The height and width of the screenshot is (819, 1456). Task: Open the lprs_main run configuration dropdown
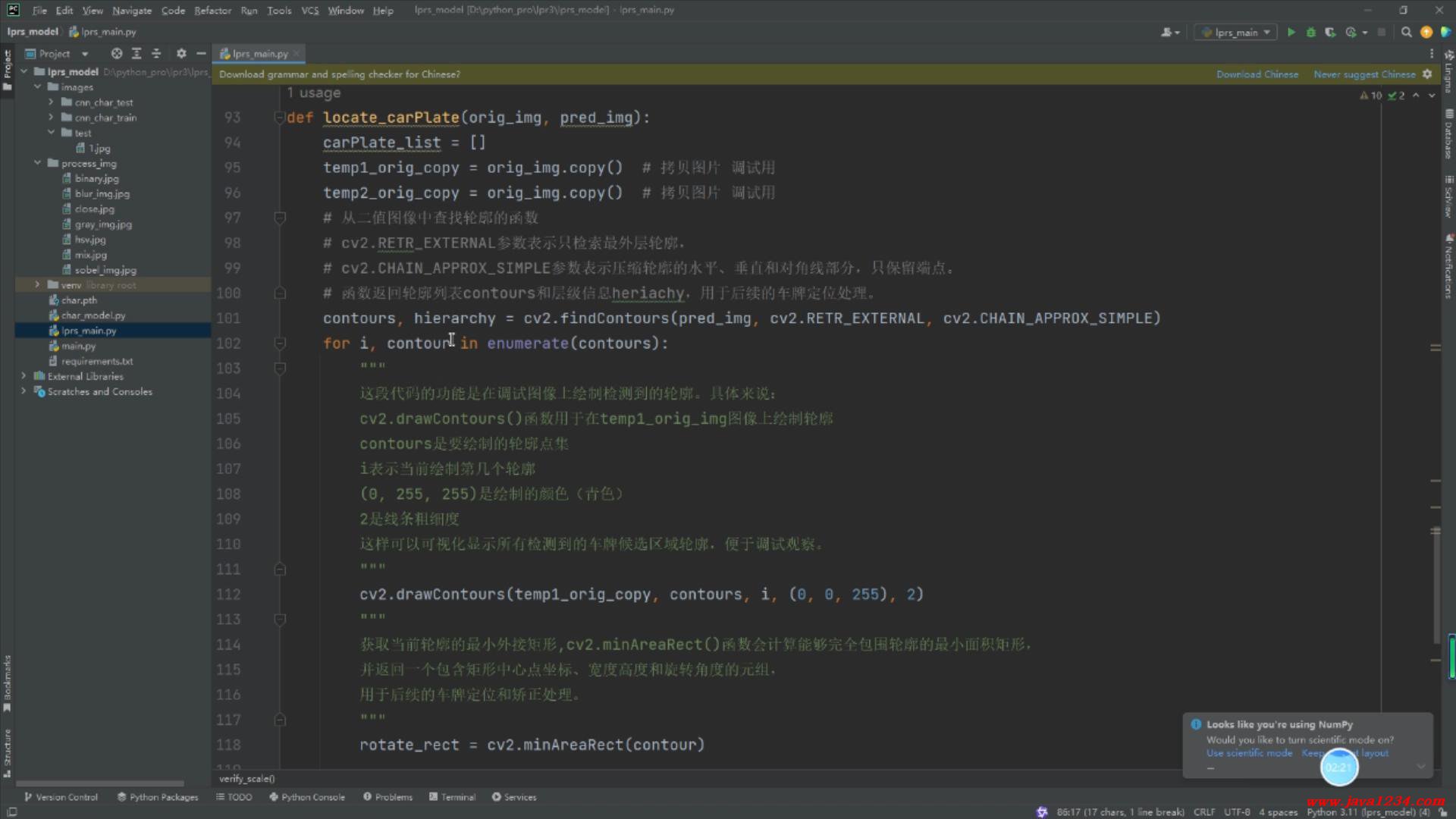pos(1236,32)
